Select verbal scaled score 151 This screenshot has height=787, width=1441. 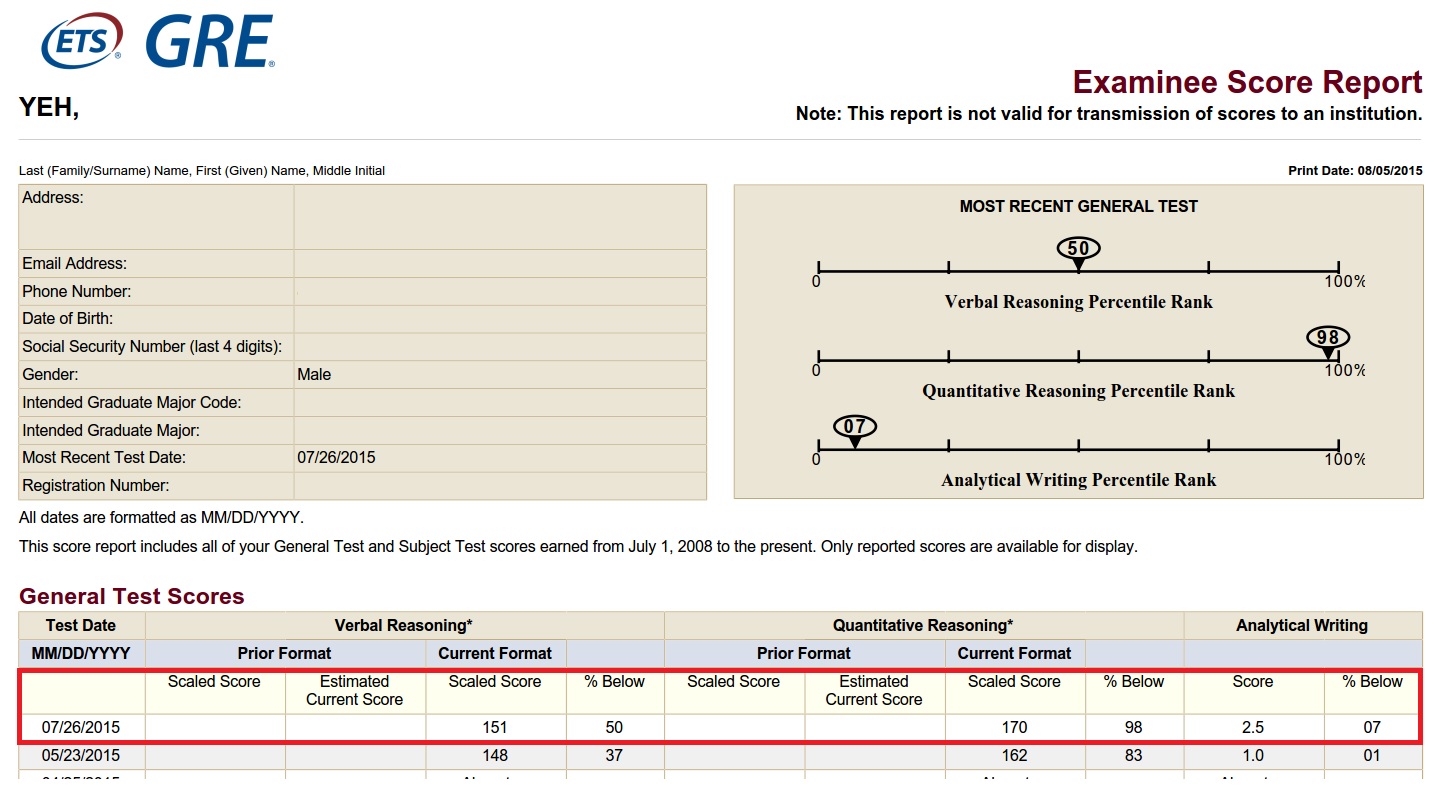[x=495, y=728]
